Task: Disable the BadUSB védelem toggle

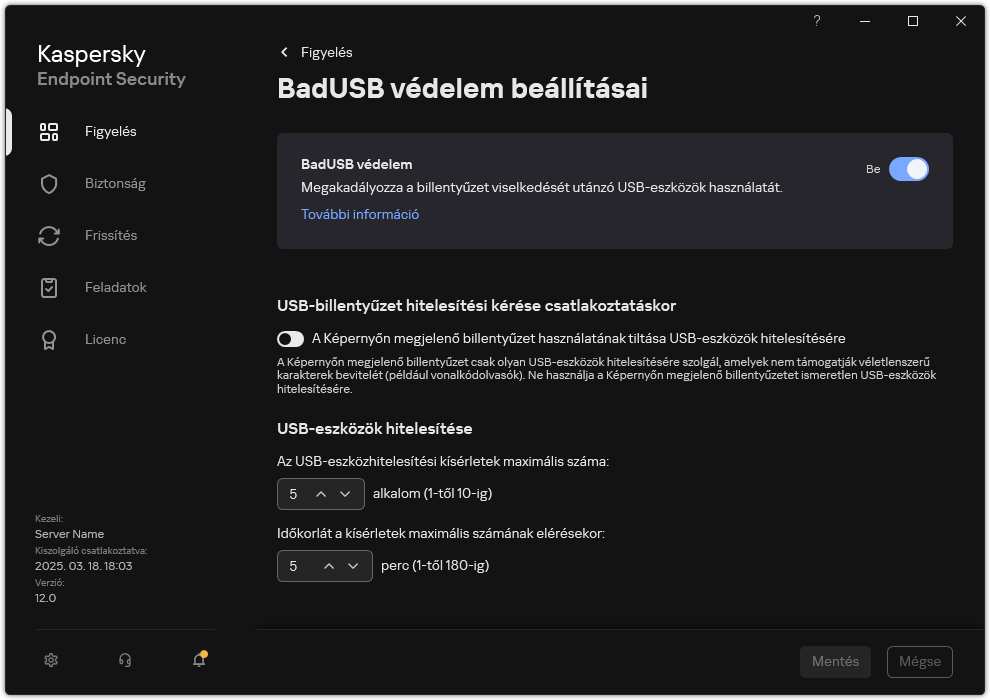Action: pos(910,169)
